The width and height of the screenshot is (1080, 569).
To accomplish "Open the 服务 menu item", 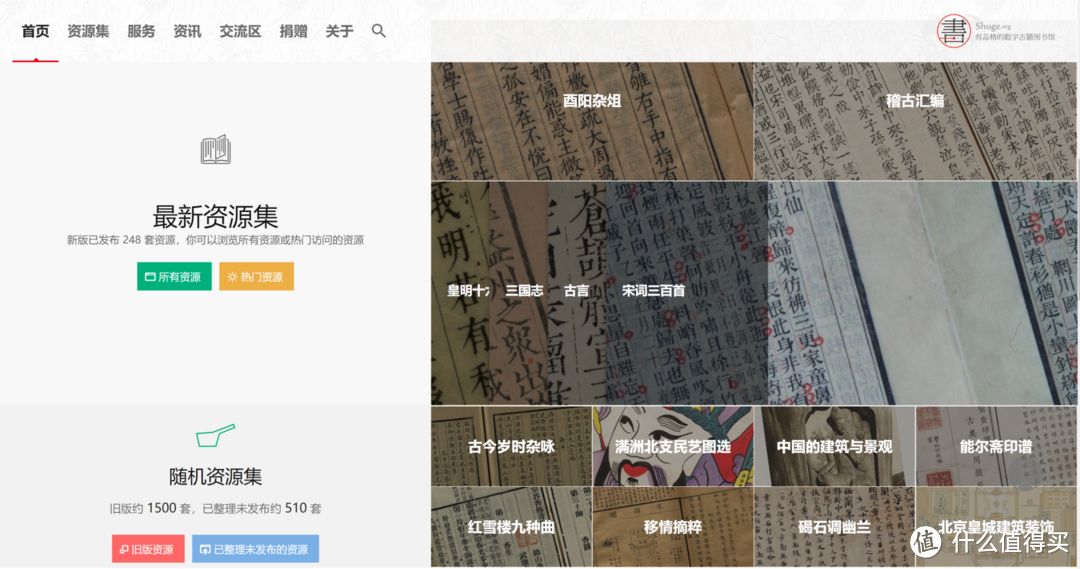I will pos(141,31).
